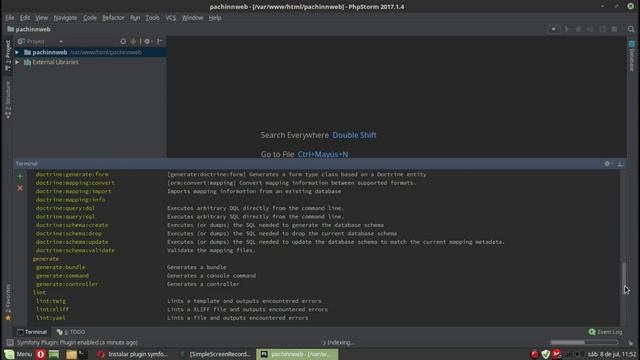Screen dimensions: 640x360
Task: Switch to pachinnweb PhpStorm taskbar window
Action: tap(297, 354)
